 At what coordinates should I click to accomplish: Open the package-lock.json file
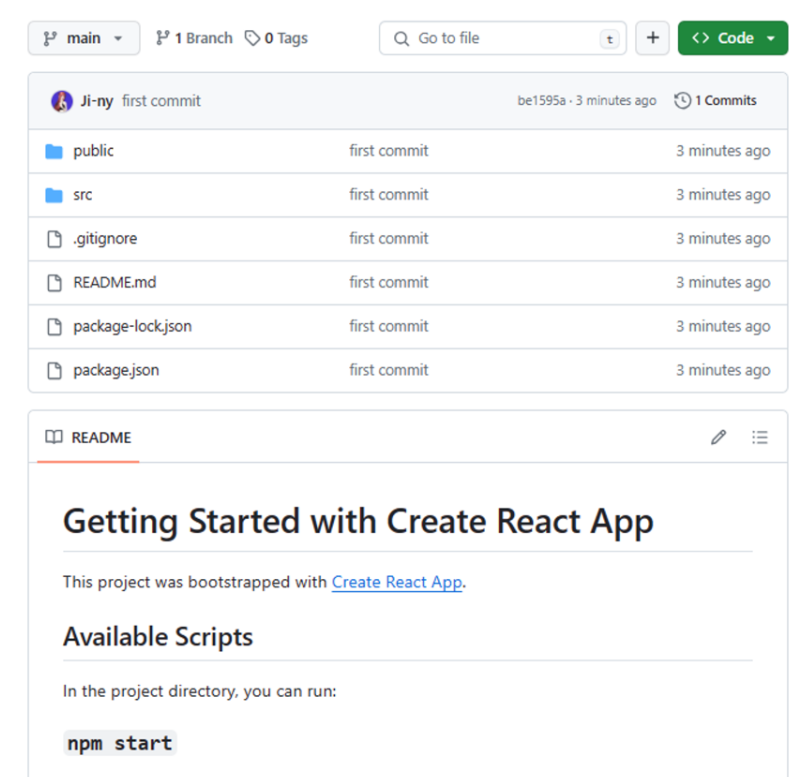pyautogui.click(x=132, y=326)
